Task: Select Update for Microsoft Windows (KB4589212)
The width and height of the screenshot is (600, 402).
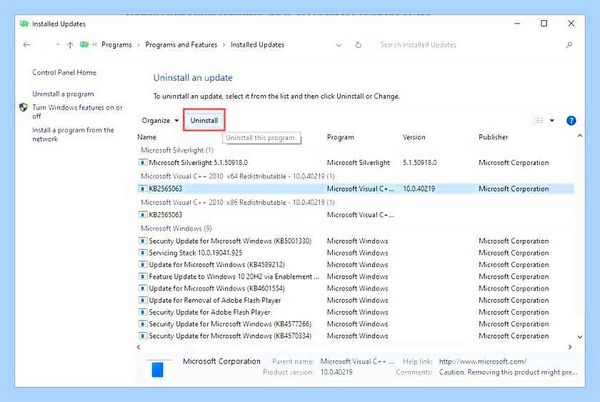Action: (355, 265)
